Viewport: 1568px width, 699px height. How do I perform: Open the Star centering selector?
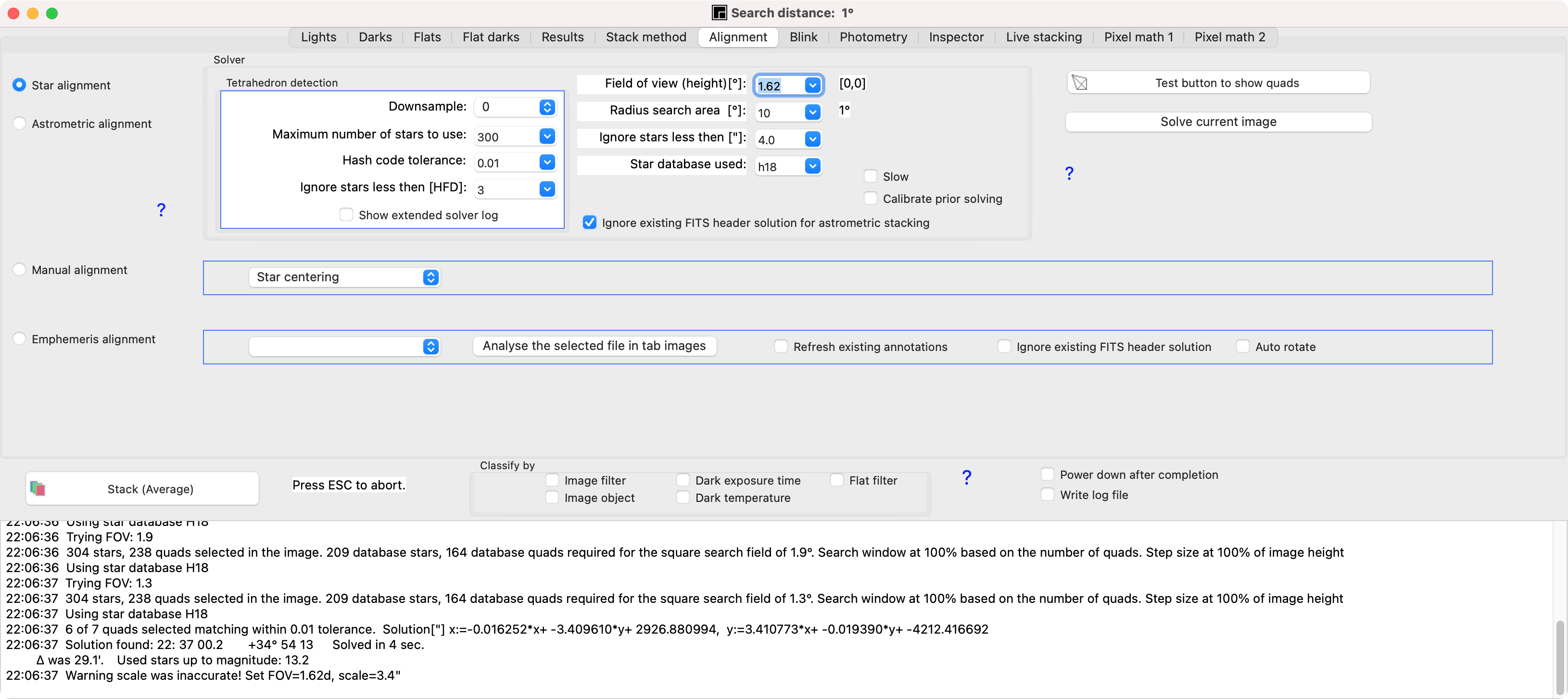[x=344, y=277]
